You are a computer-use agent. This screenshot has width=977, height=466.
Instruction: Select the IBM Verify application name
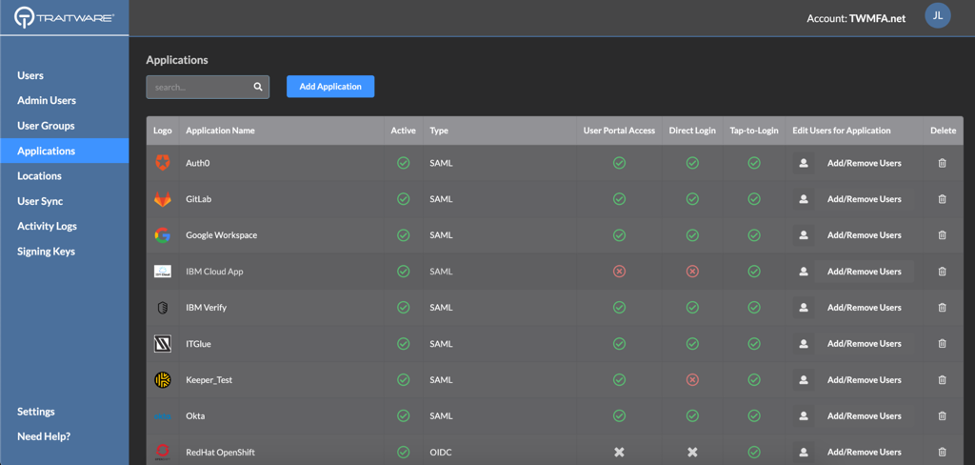(x=206, y=308)
